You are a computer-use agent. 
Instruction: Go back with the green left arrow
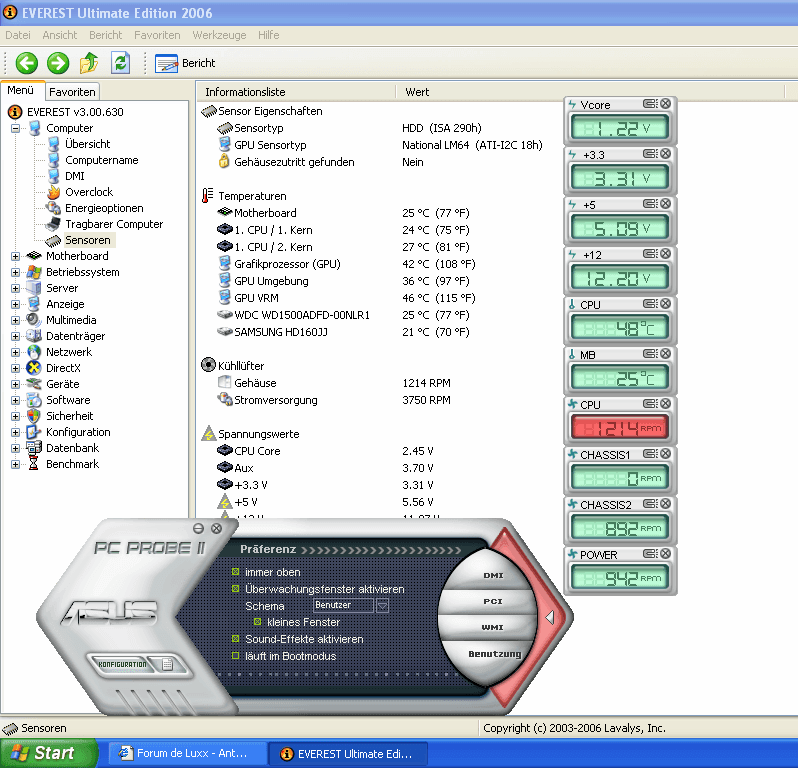(26, 63)
